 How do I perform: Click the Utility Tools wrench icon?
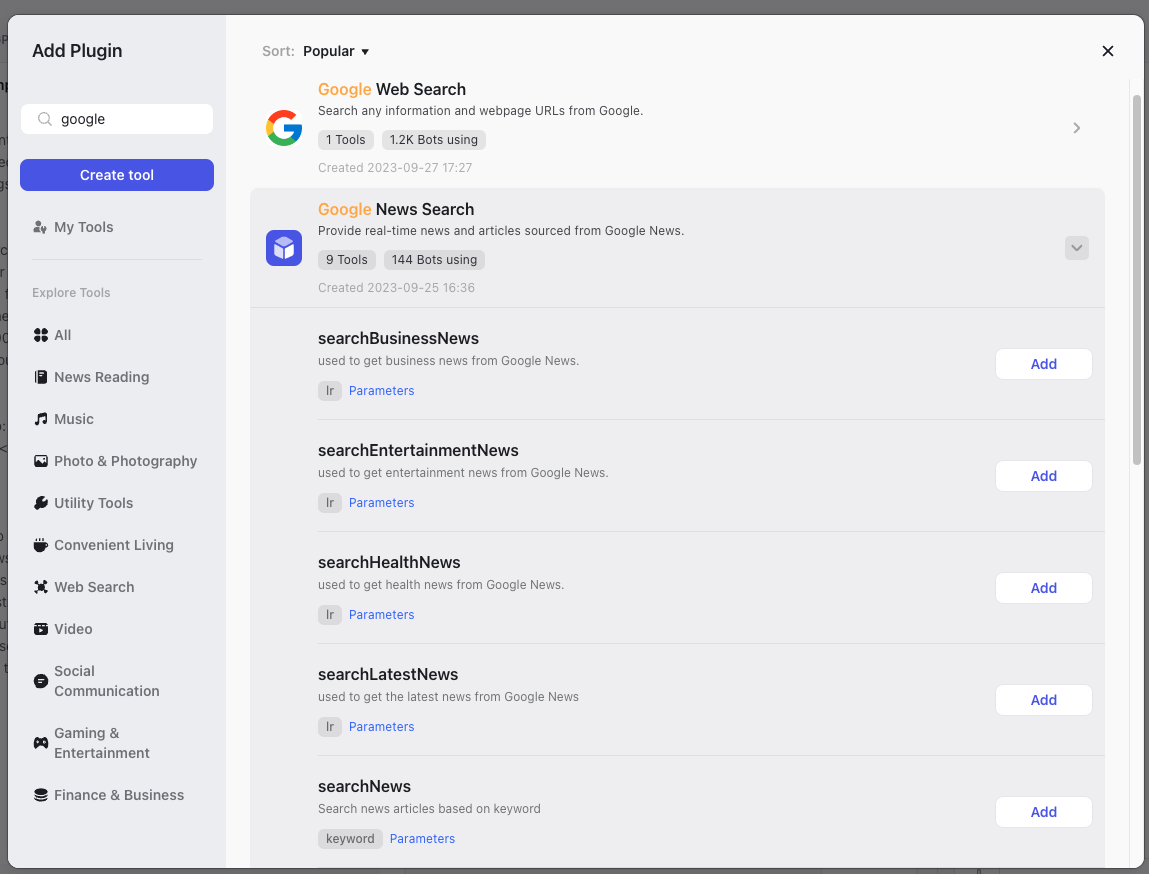[x=40, y=503]
